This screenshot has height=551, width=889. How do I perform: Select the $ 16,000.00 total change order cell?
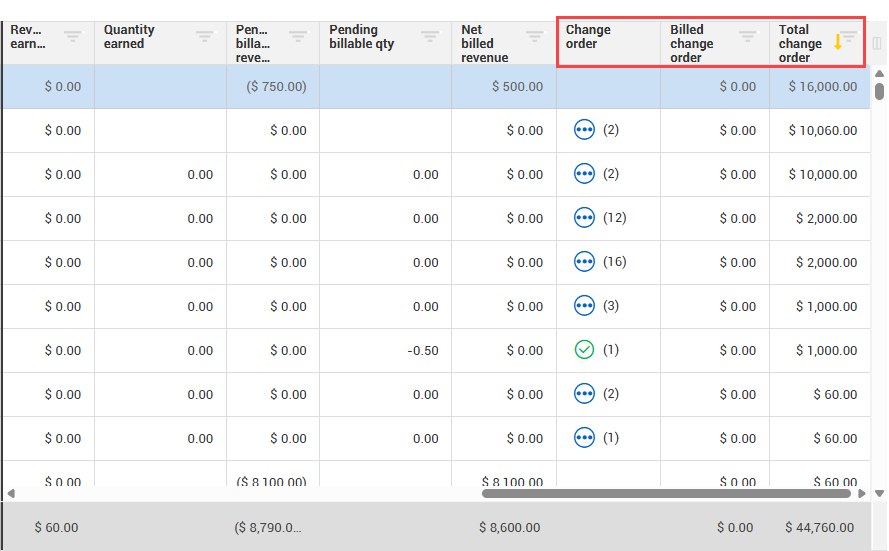(822, 87)
